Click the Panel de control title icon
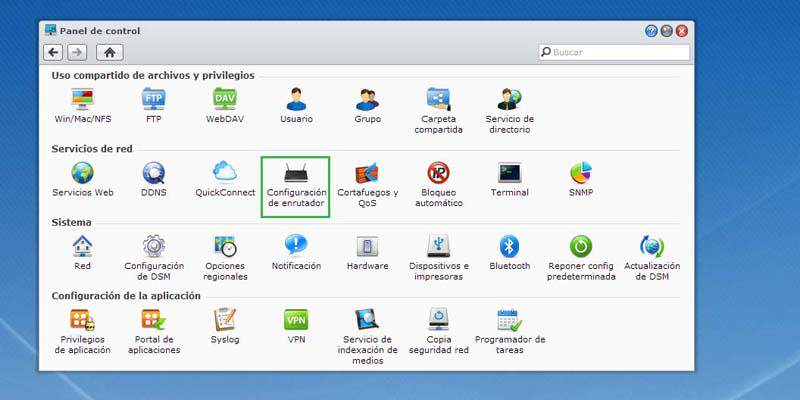Image resolution: width=800 pixels, height=400 pixels. click(51, 31)
